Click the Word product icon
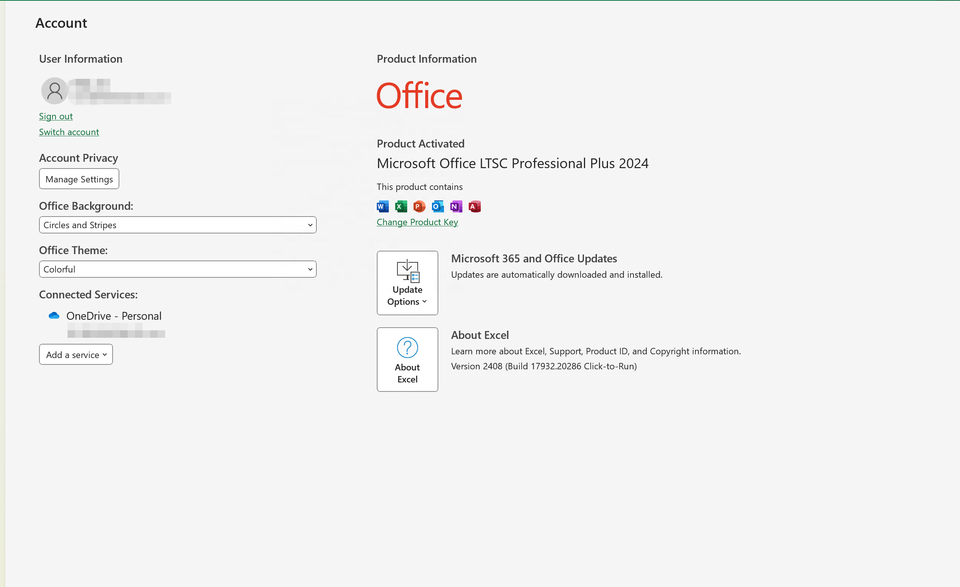960x587 pixels. (383, 206)
